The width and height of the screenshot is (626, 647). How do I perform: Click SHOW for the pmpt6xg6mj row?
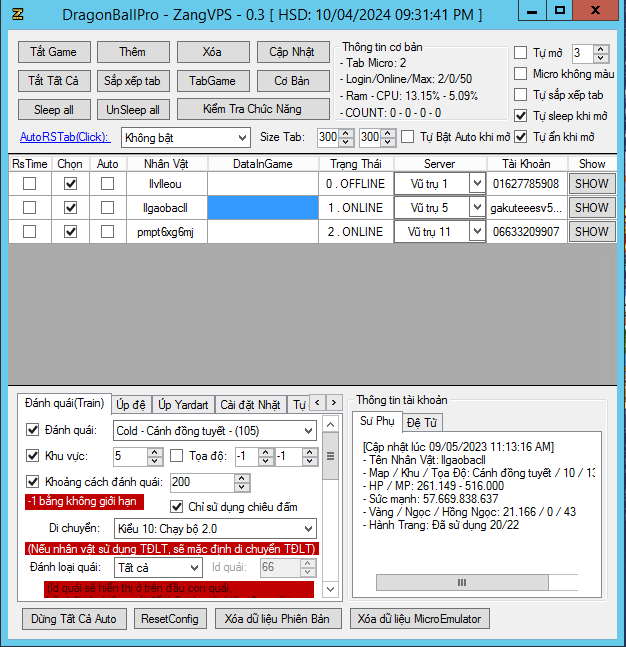pos(591,232)
